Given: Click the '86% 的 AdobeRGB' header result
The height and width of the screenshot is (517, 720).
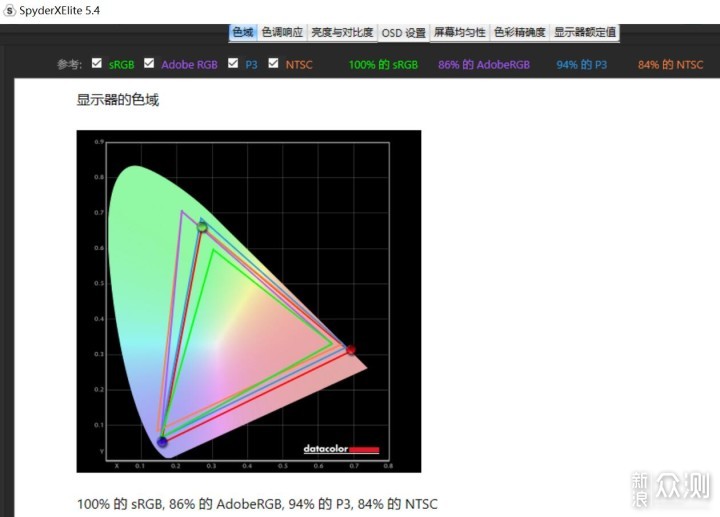Looking at the screenshot, I should 484,65.
